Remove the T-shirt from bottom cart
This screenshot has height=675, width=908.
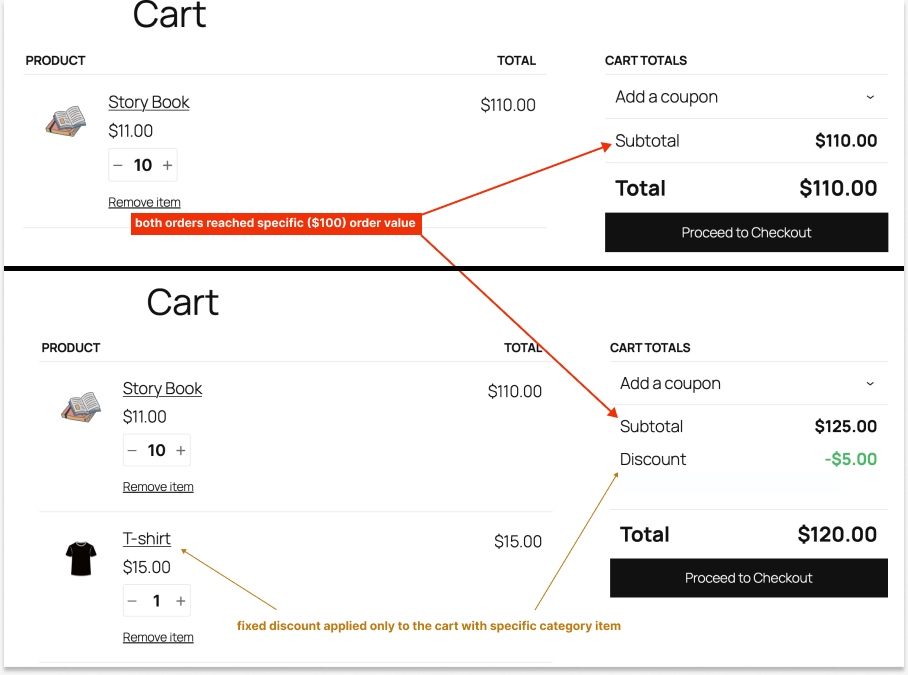click(x=158, y=636)
